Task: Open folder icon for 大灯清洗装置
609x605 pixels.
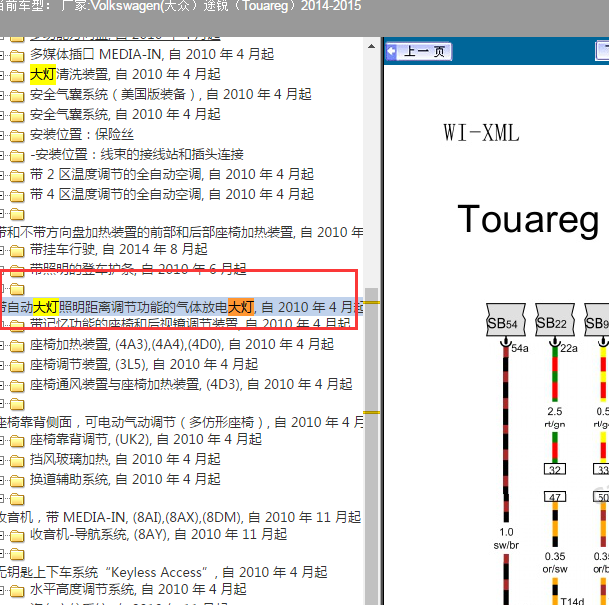Action: pos(17,76)
